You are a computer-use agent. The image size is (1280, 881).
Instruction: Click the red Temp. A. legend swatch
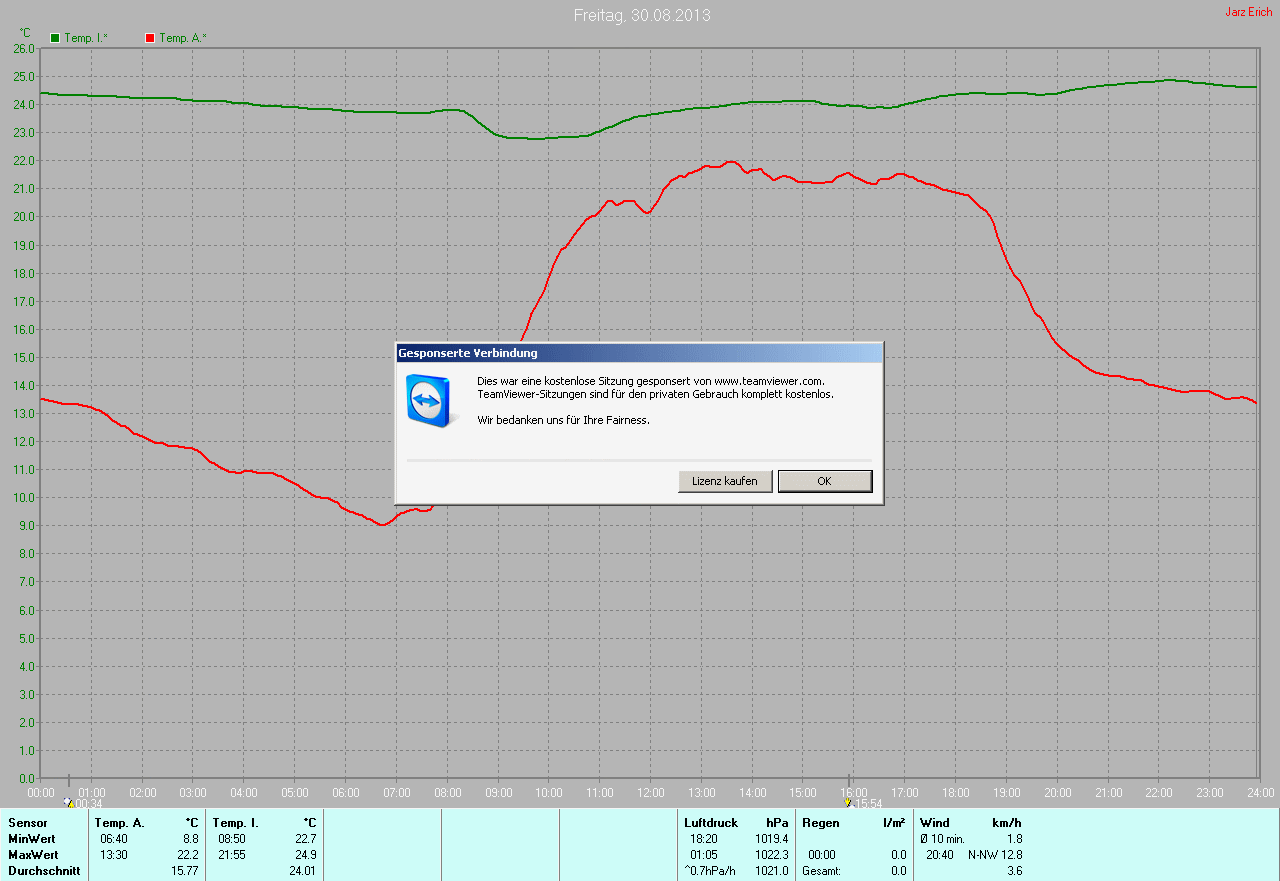[150, 38]
